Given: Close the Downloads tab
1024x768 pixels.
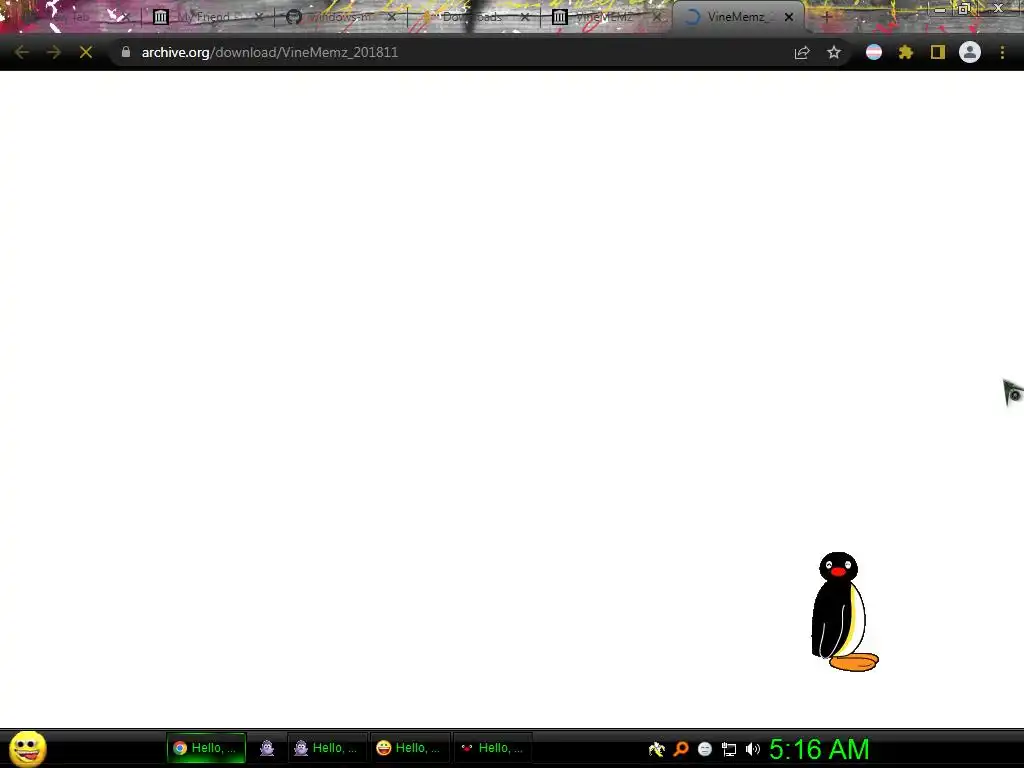Looking at the screenshot, I should point(524,17).
